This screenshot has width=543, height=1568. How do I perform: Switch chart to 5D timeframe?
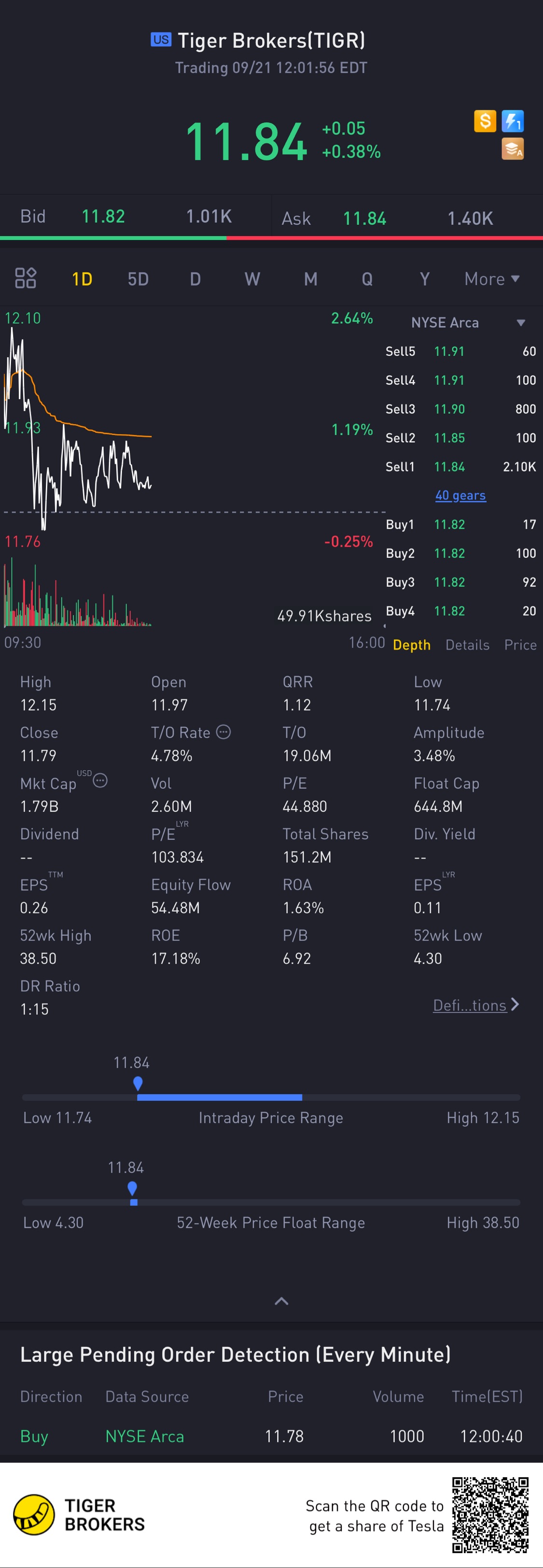coord(138,279)
